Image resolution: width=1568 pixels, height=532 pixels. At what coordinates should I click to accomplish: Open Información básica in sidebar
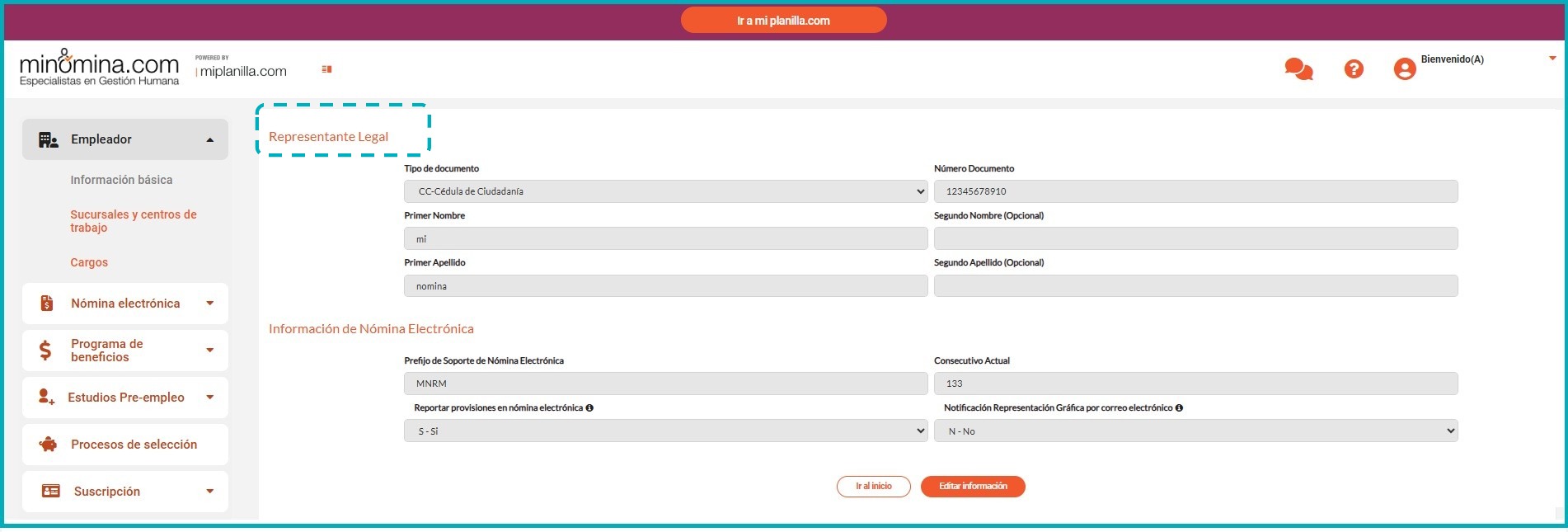[121, 180]
